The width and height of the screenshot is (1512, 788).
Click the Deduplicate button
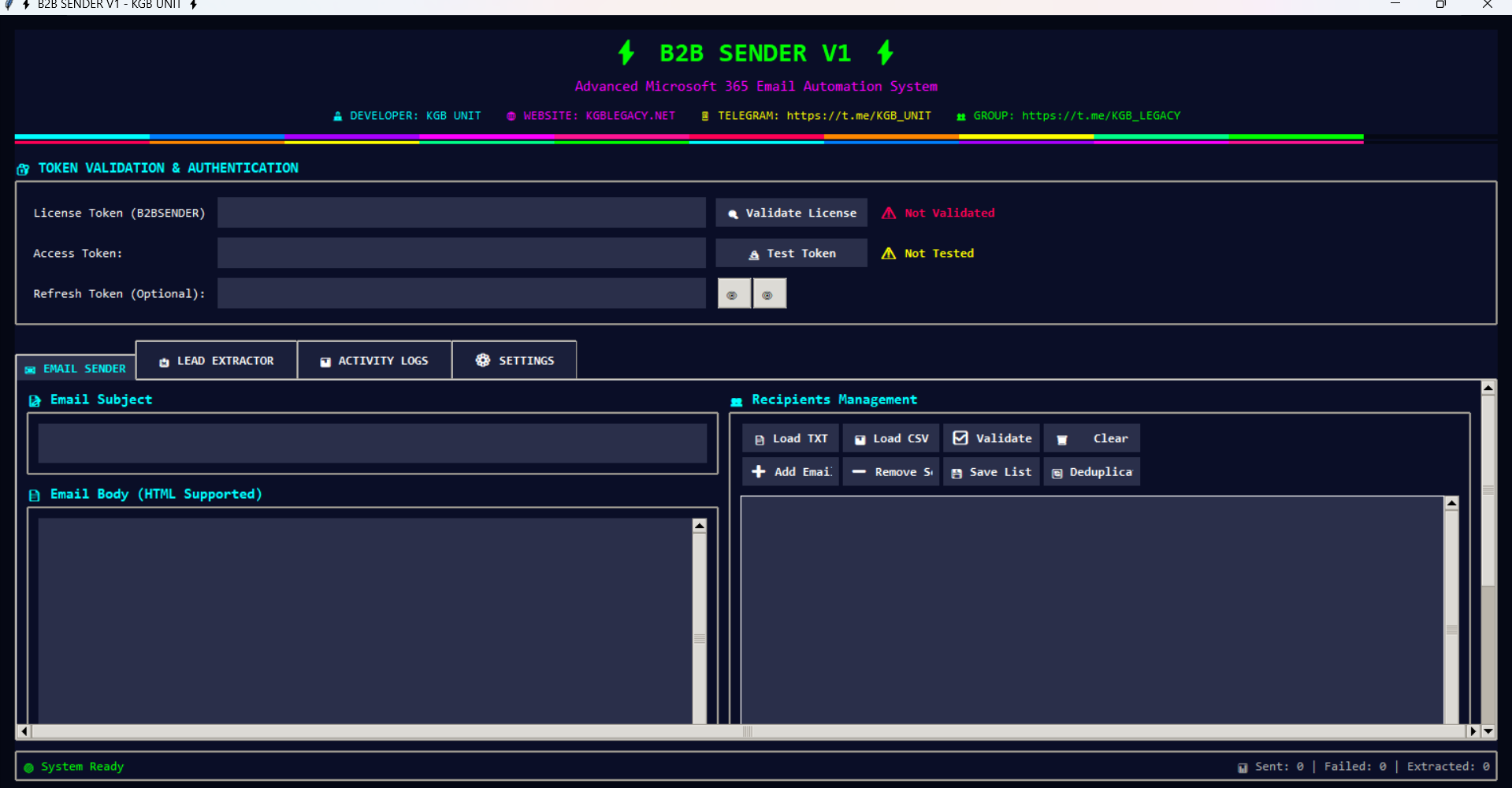1092,471
